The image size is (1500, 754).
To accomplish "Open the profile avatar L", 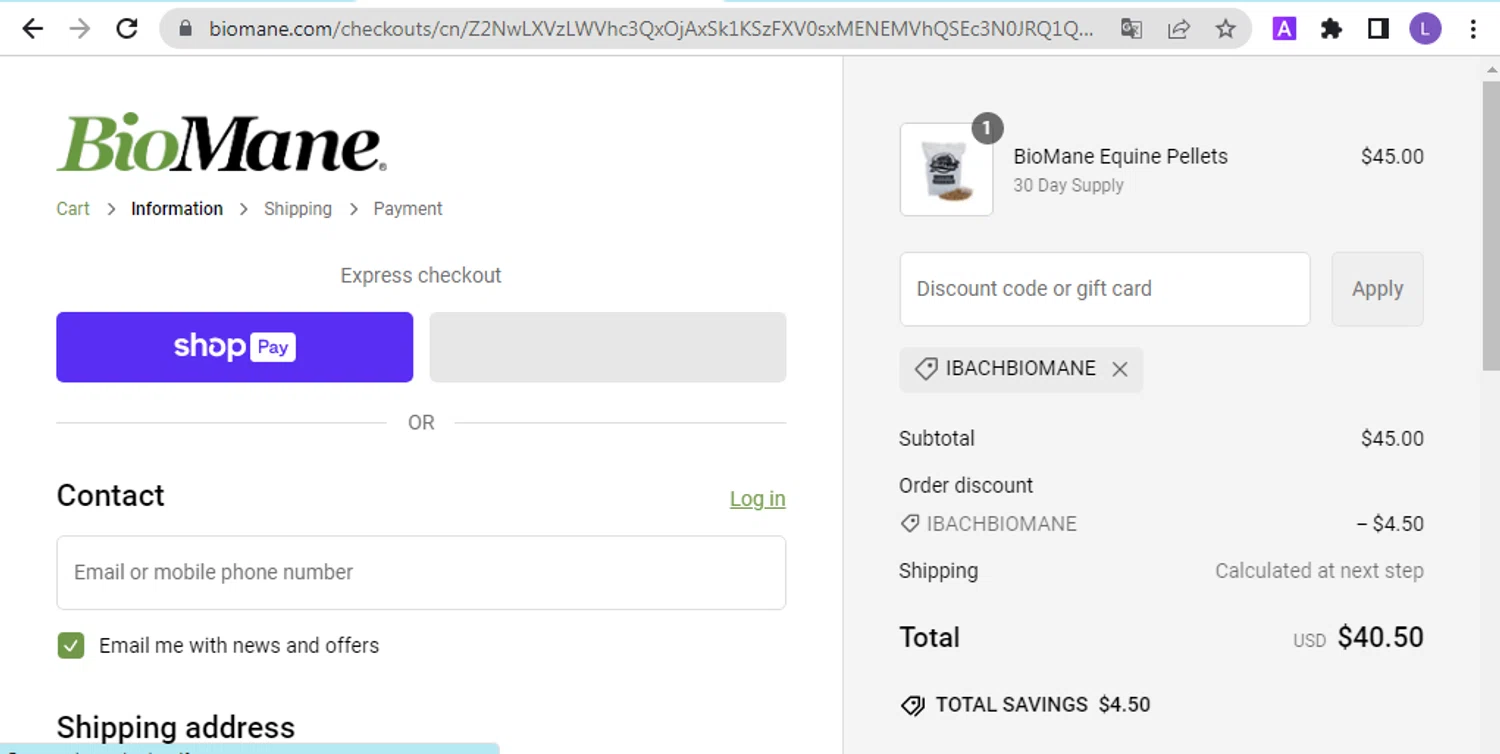I will tap(1425, 29).
